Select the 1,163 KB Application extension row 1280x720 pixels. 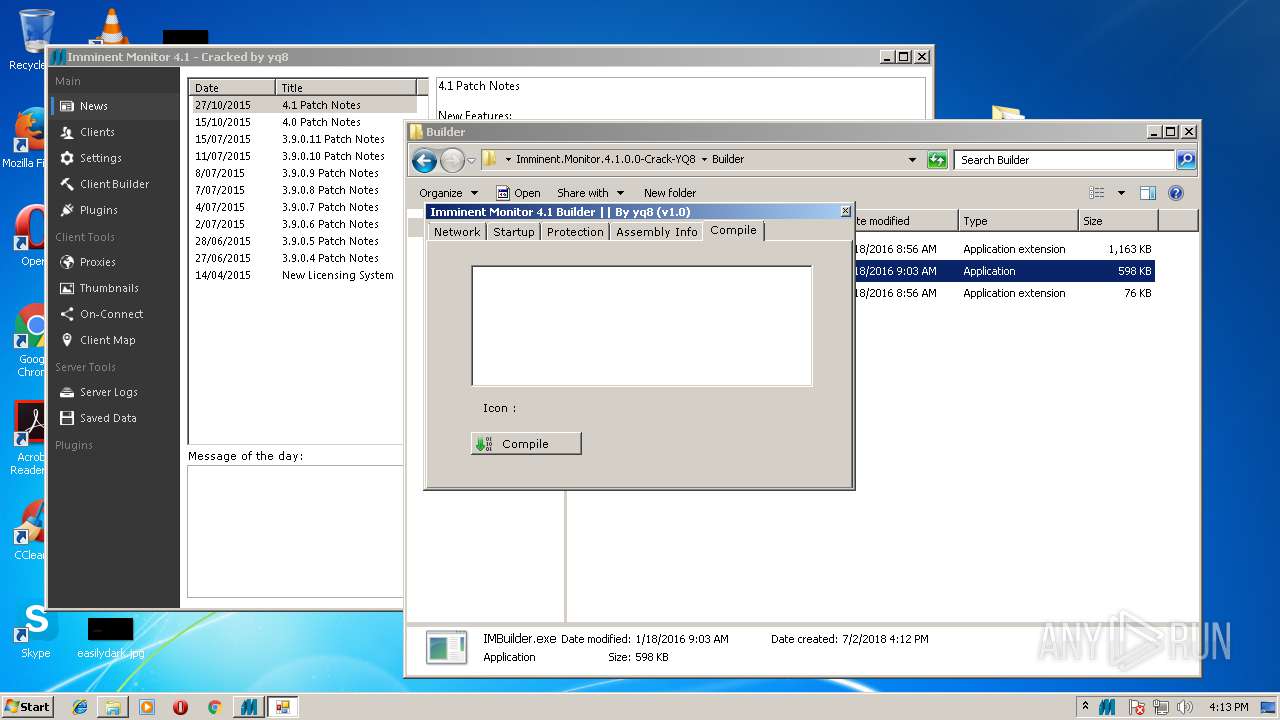point(1004,249)
